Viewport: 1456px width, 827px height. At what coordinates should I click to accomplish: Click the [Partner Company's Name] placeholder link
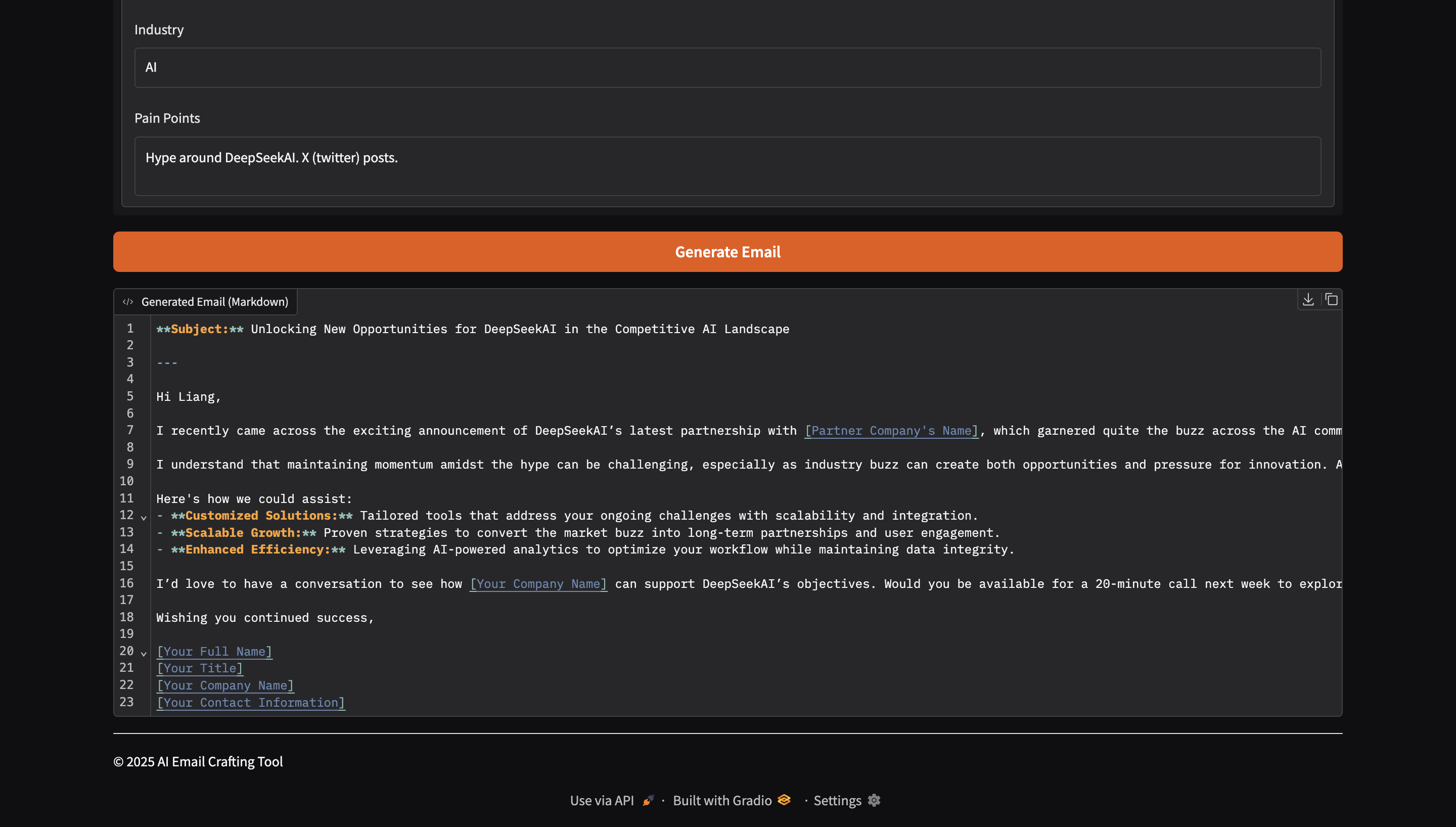point(891,431)
